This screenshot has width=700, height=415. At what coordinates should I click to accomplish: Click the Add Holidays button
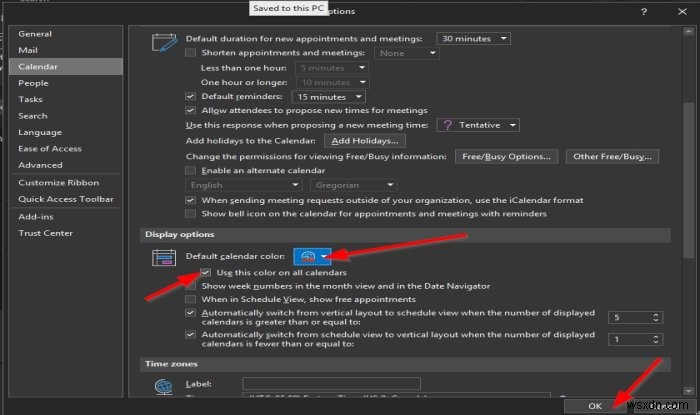(365, 141)
